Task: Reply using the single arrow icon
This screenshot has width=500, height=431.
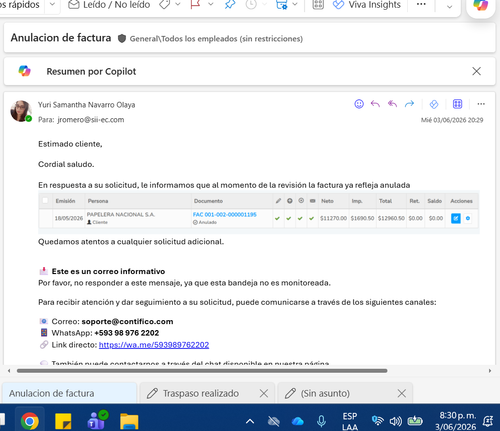Action: (375, 104)
